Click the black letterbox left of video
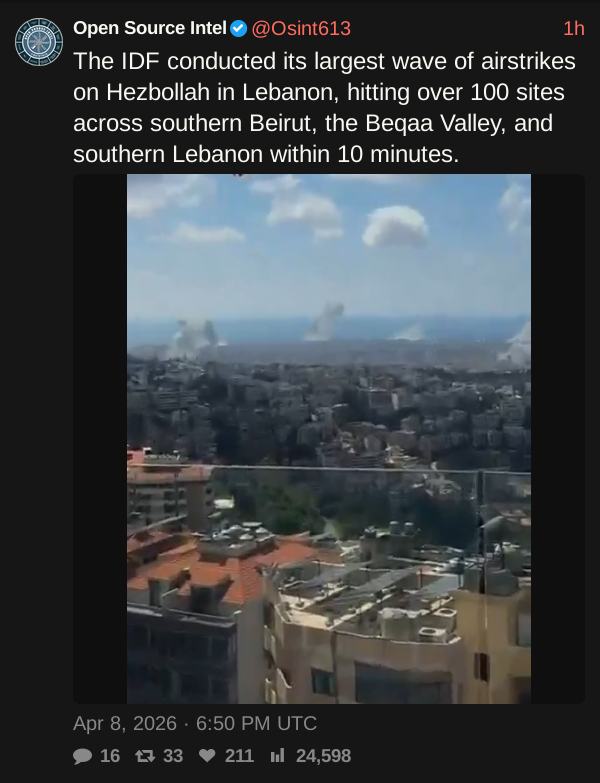The image size is (600, 783). (100, 439)
